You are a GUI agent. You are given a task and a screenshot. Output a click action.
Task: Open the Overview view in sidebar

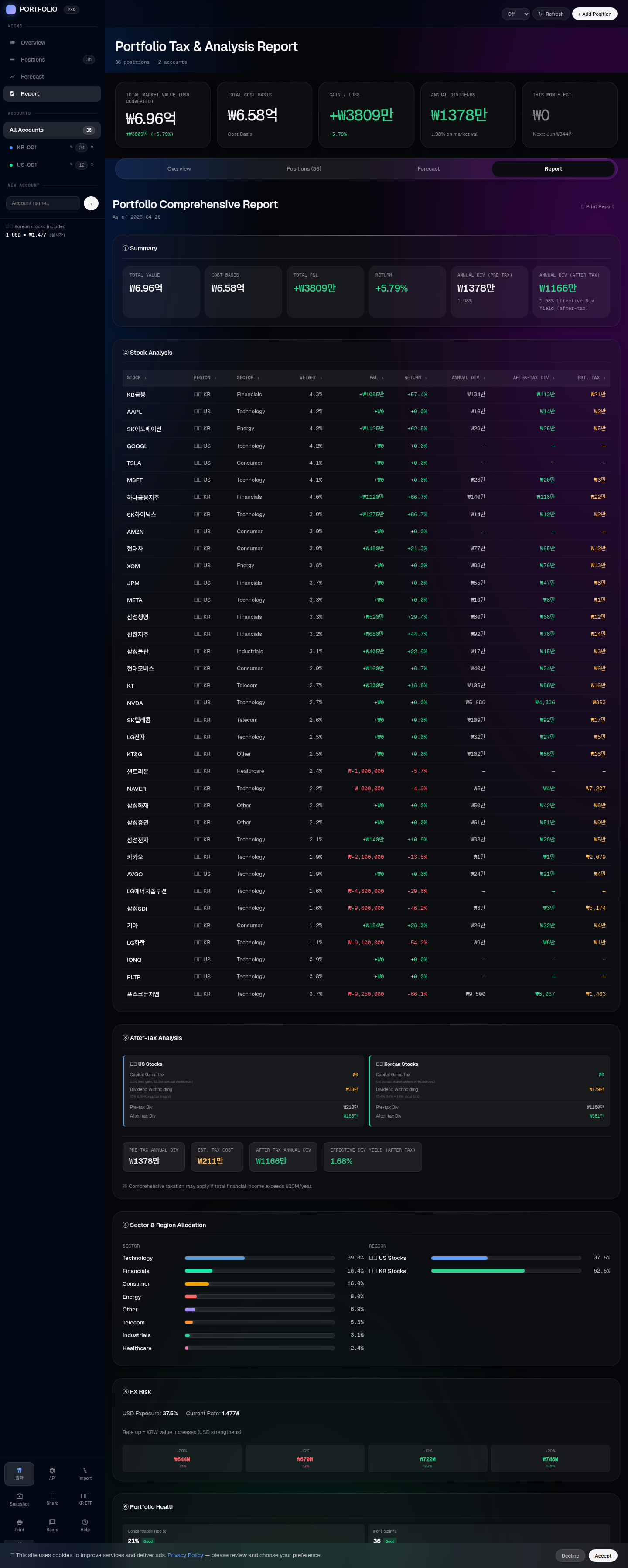(52, 43)
